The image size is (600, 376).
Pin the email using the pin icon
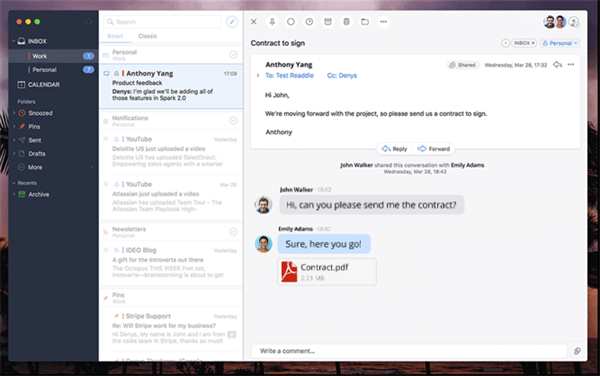click(272, 22)
